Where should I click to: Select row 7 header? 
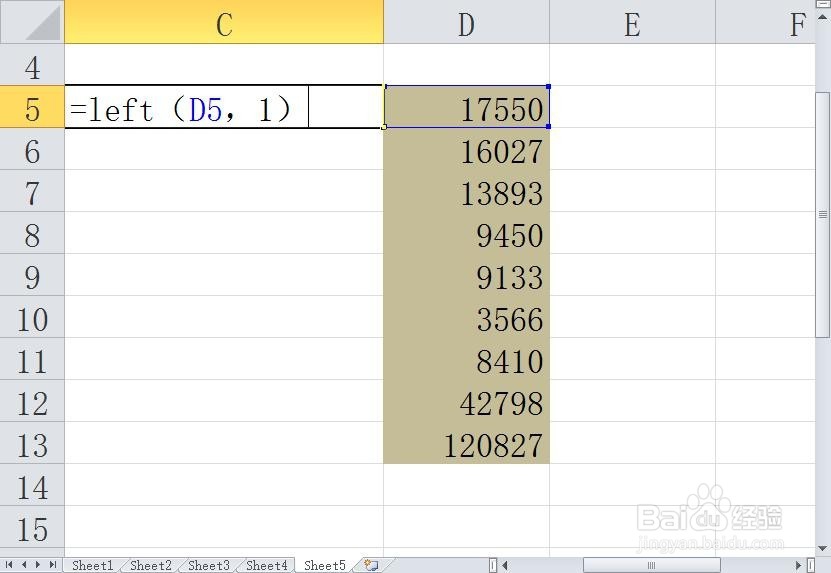[32, 191]
